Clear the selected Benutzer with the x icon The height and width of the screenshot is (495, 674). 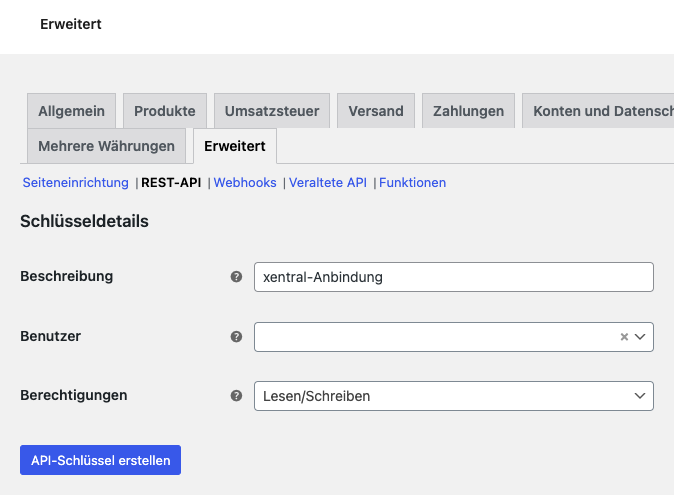(624, 337)
